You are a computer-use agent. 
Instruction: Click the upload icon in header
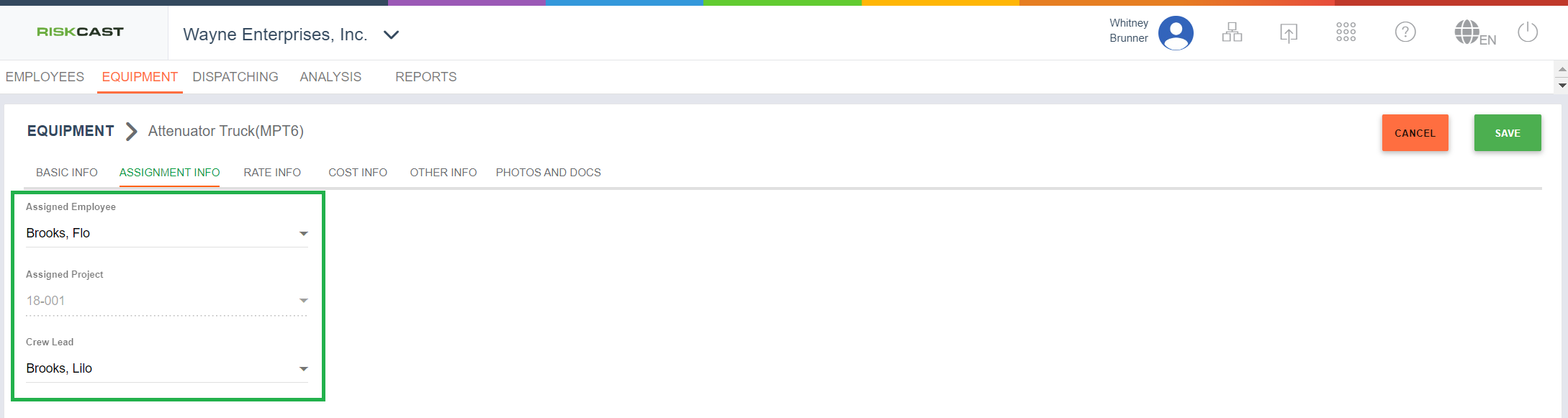point(1289,32)
